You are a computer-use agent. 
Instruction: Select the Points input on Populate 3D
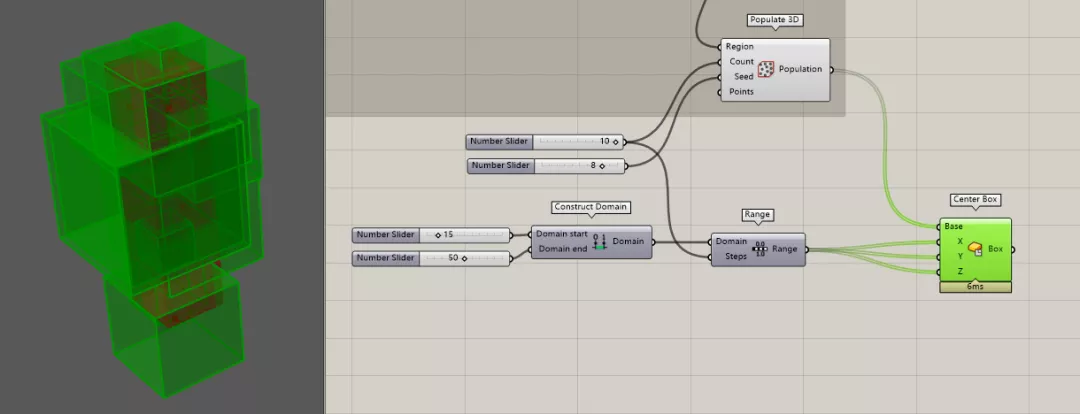[740, 92]
